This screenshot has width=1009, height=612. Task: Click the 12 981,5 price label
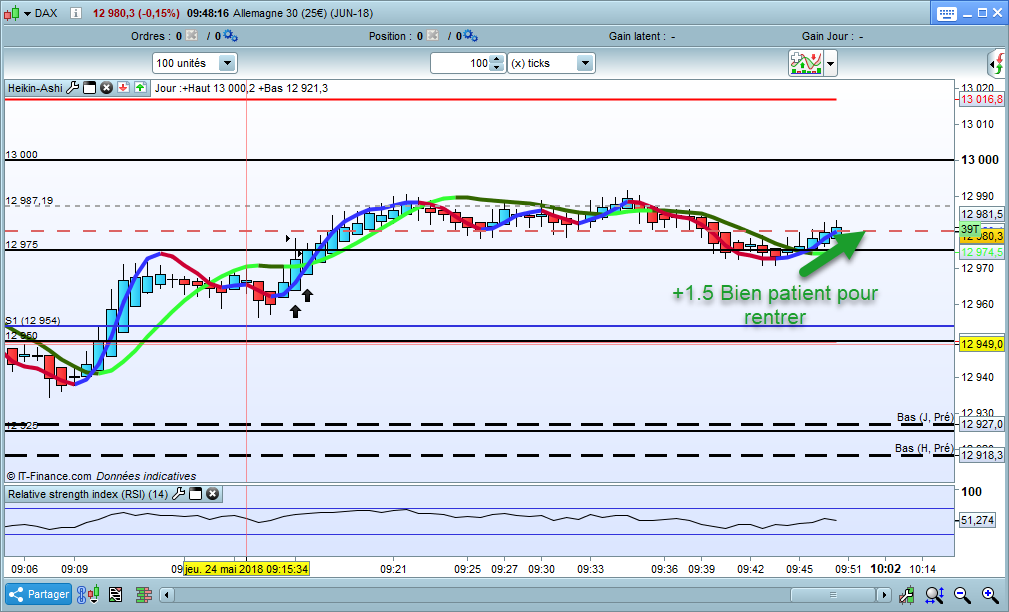(x=981, y=214)
